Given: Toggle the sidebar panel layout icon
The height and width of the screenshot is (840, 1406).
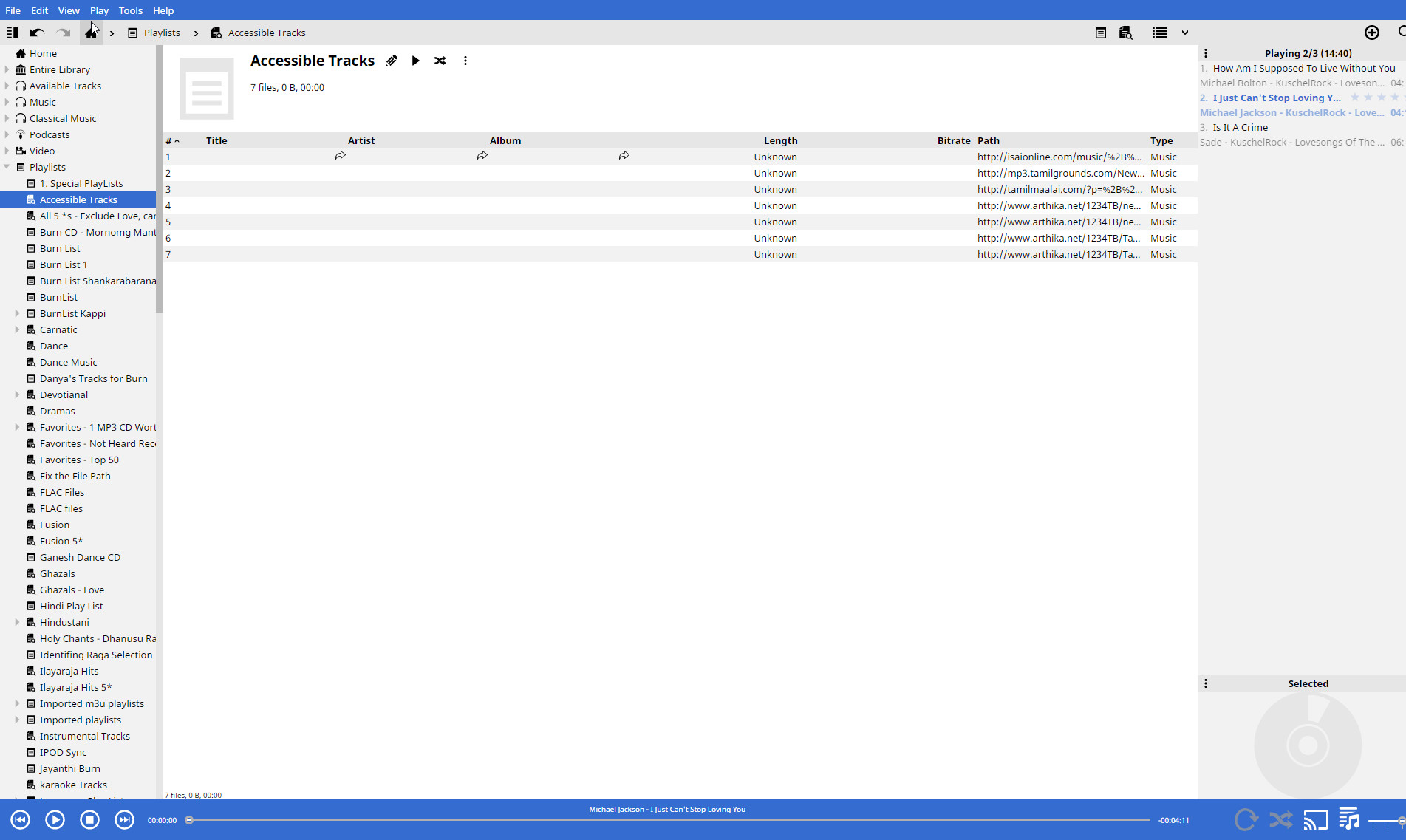Looking at the screenshot, I should [x=13, y=33].
